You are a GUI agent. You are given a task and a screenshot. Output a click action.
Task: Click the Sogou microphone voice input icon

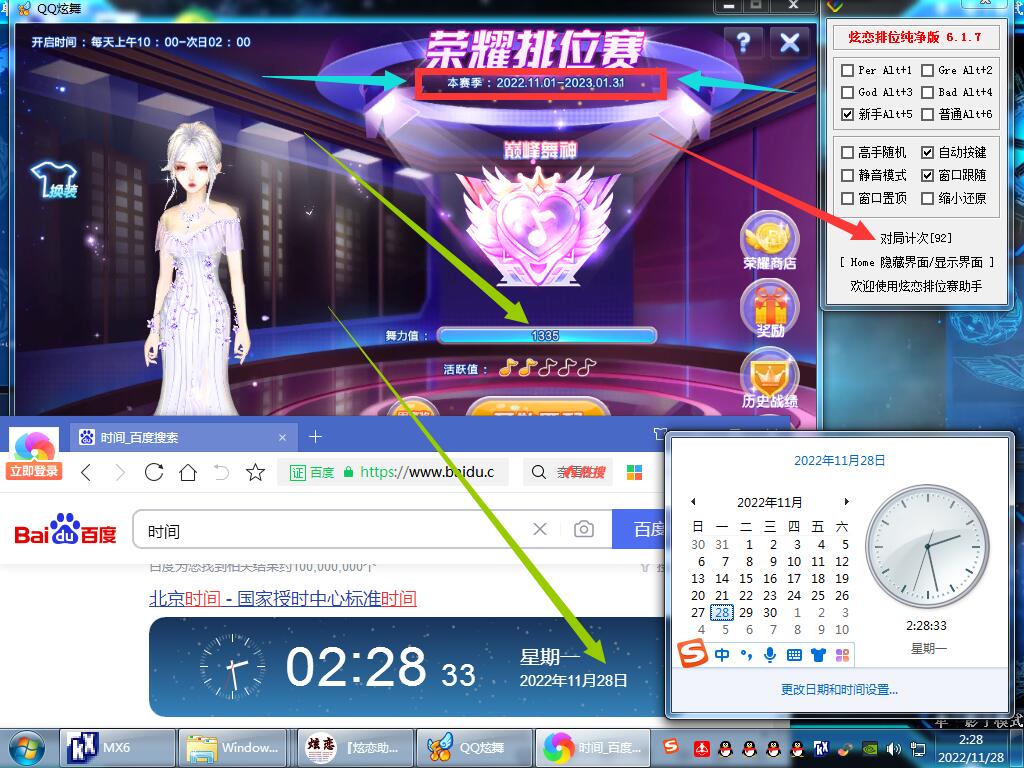tap(770, 654)
